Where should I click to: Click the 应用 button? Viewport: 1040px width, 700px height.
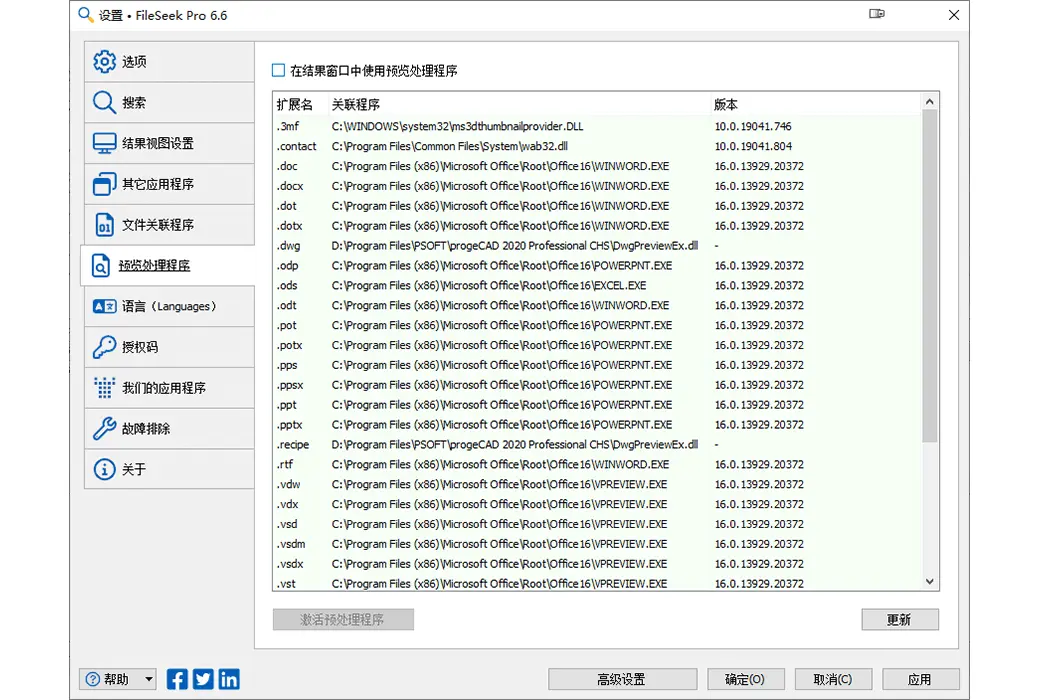tap(921, 679)
